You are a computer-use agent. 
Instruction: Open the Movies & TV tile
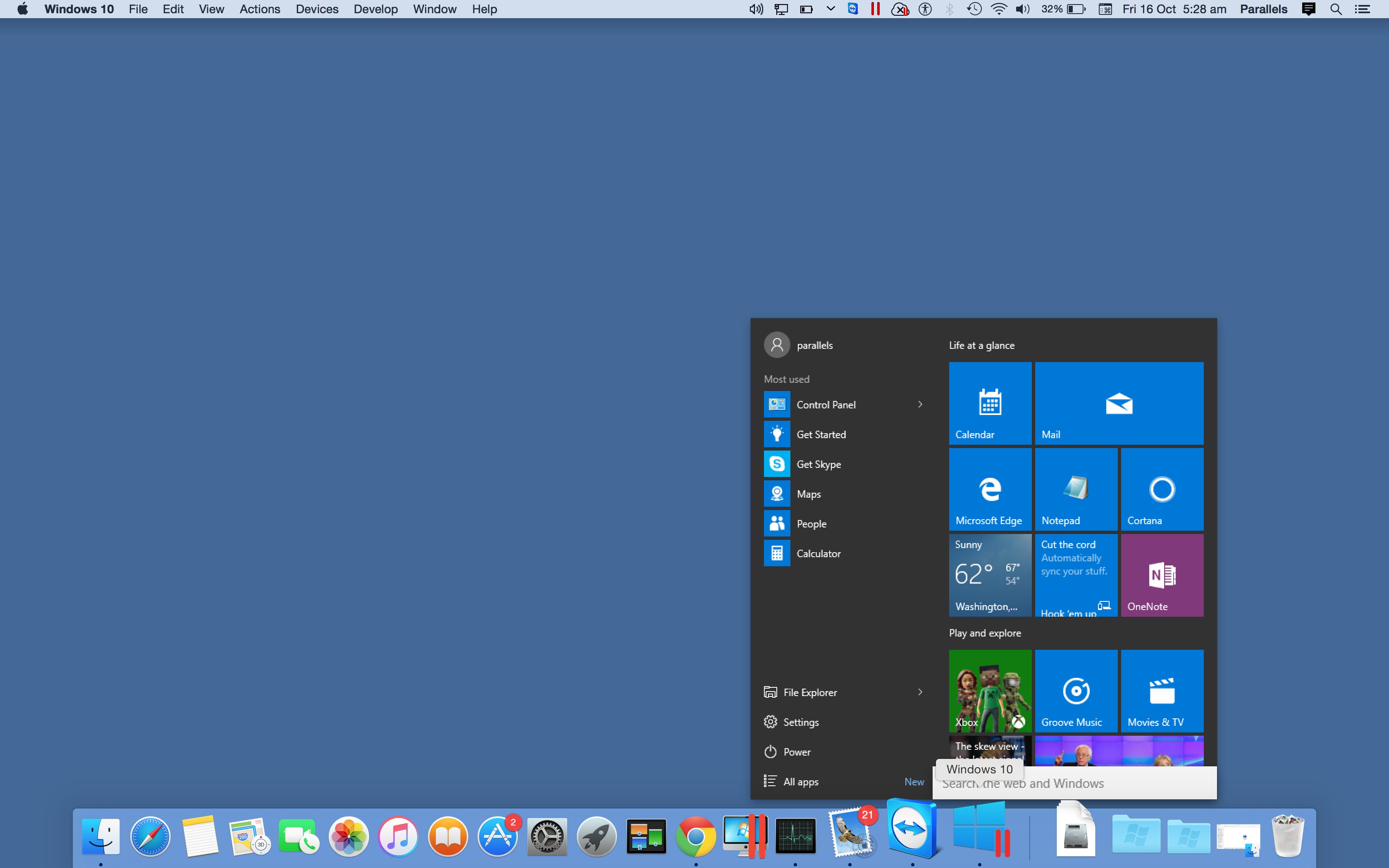[x=1162, y=691]
